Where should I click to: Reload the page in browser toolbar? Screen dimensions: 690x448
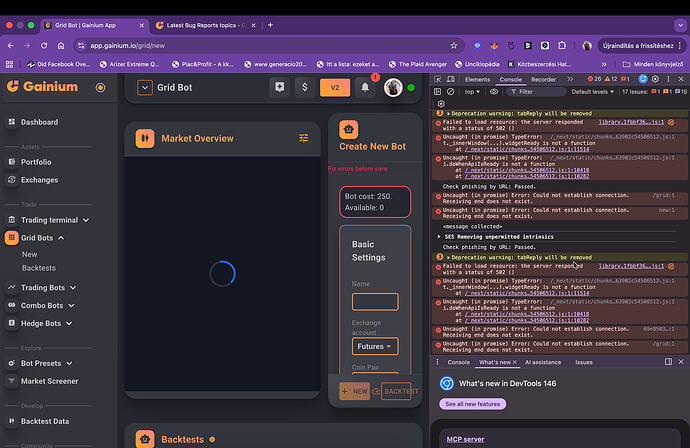click(x=44, y=45)
